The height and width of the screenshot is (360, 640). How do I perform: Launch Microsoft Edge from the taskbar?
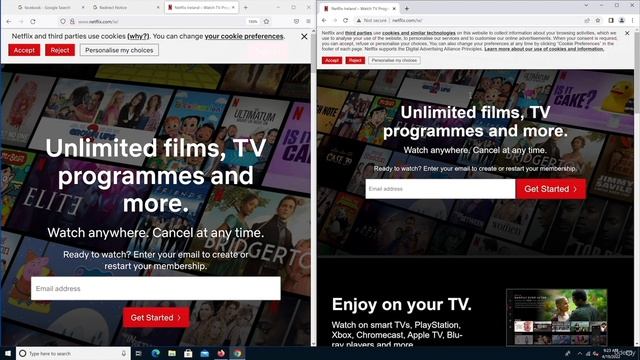pyautogui.click(x=156, y=353)
